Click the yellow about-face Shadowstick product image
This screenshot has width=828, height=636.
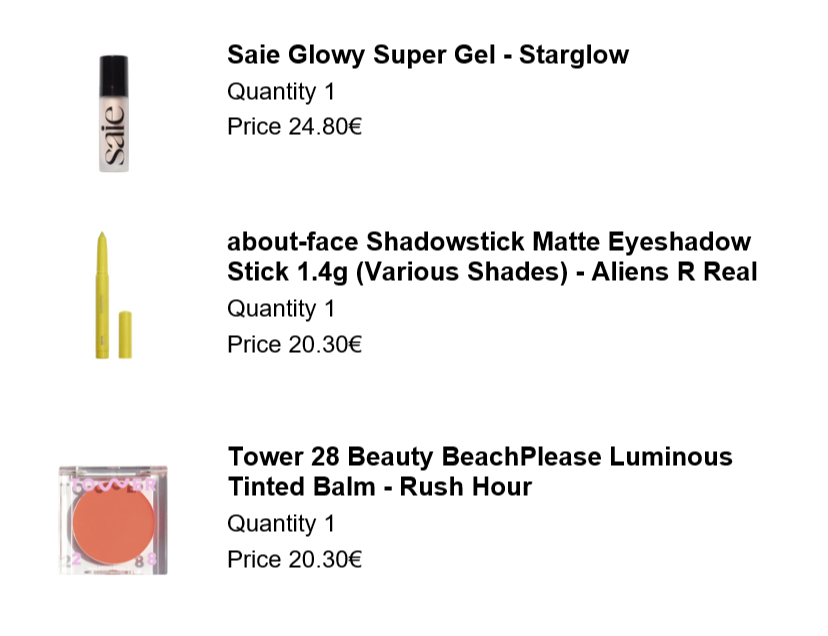click(113, 295)
